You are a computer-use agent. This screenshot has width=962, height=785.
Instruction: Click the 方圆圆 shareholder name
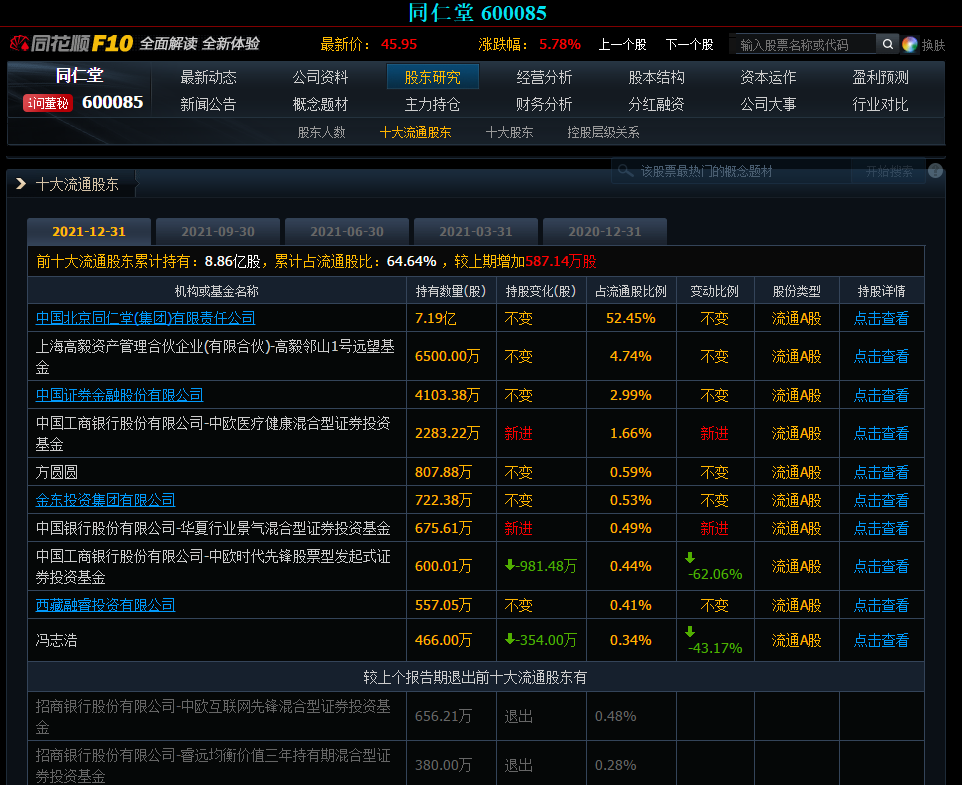(x=56, y=472)
